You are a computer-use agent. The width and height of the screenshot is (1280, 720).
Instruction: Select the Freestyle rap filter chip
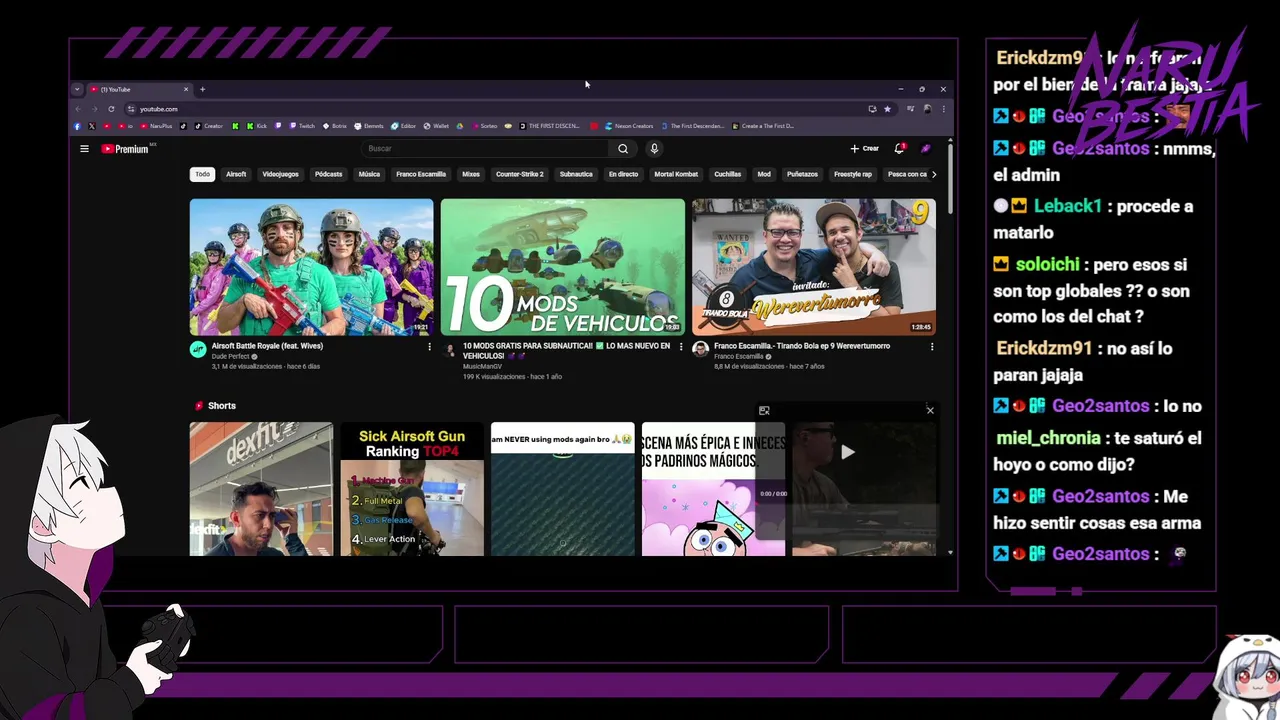(x=853, y=174)
